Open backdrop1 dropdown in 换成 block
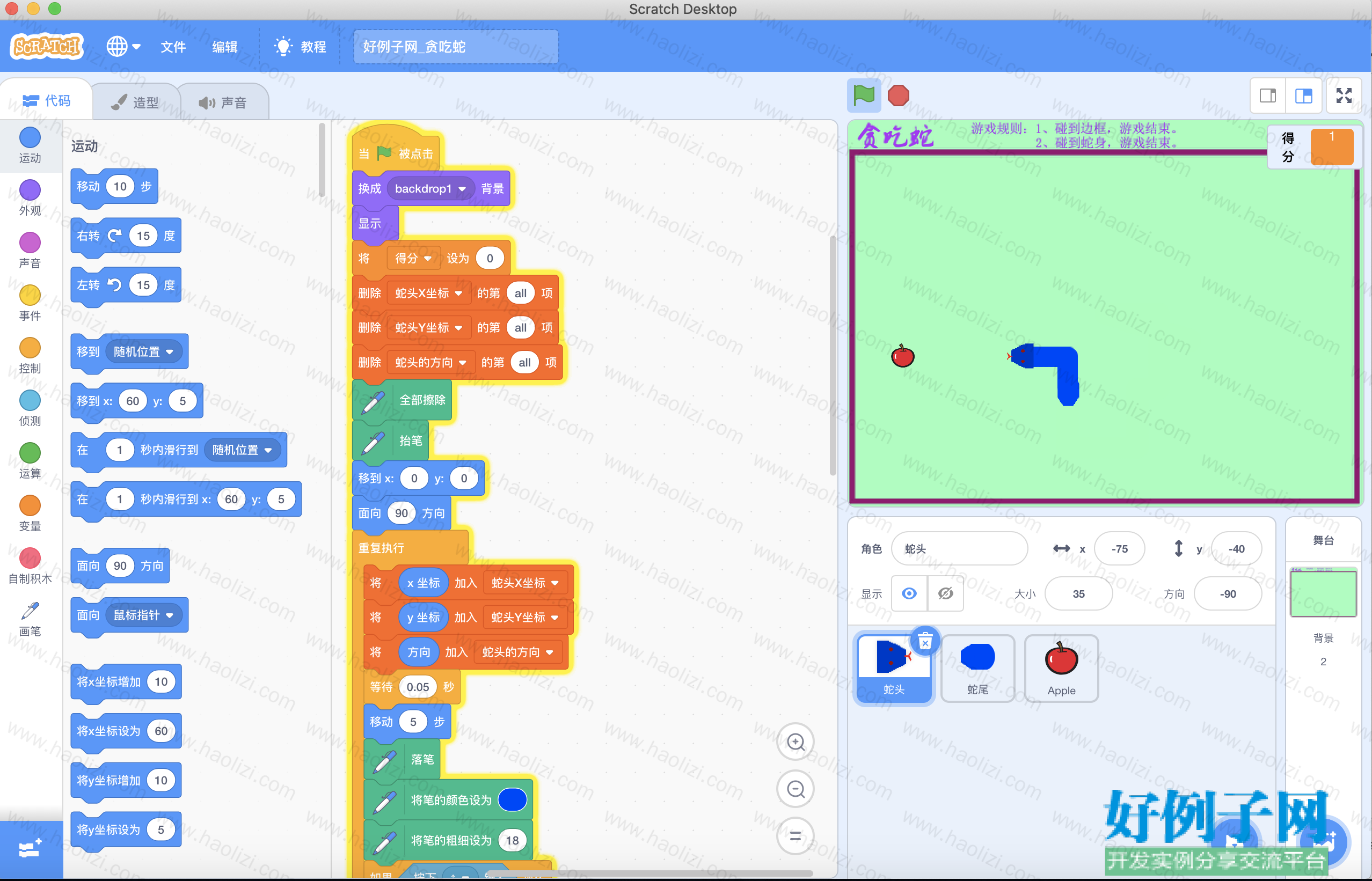The height and width of the screenshot is (881, 1372). tap(431, 189)
